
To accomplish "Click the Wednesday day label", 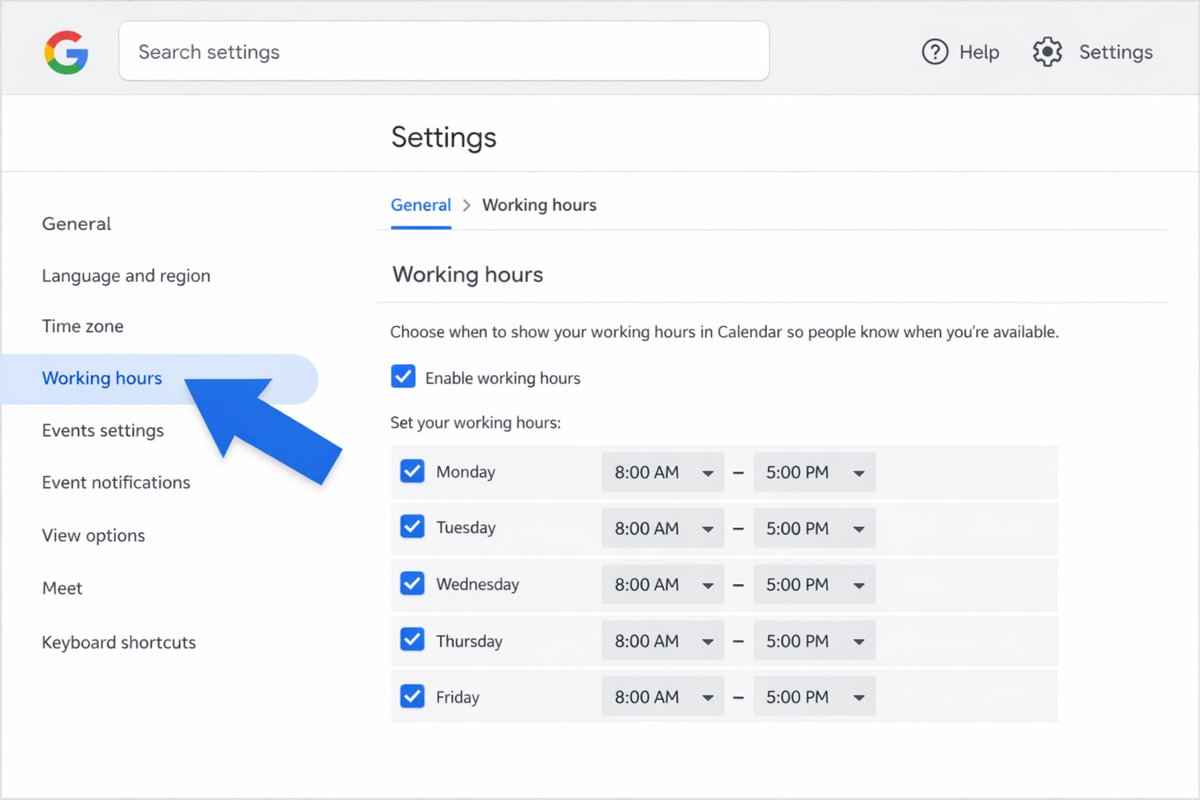I will 478,584.
